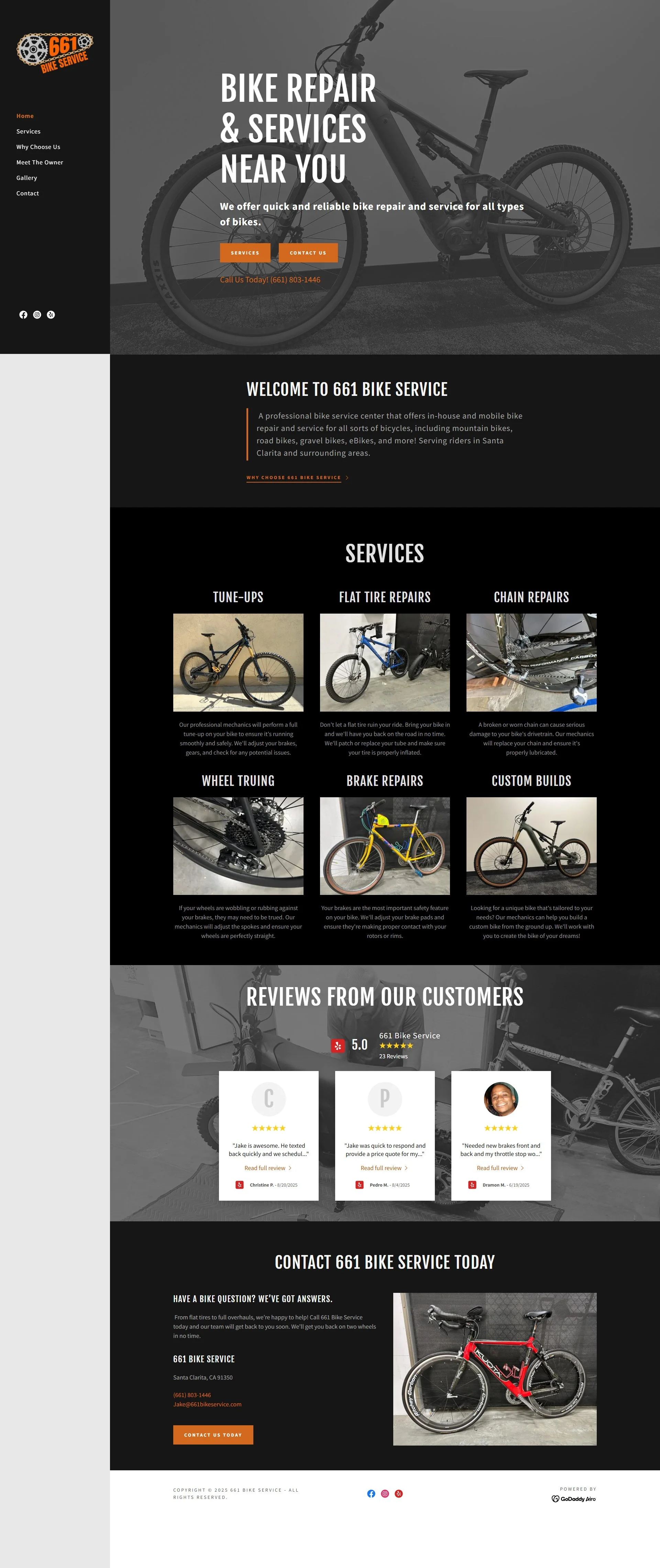The image size is (660, 1568).
Task: Select the Gallery menu item
Action: point(27,178)
